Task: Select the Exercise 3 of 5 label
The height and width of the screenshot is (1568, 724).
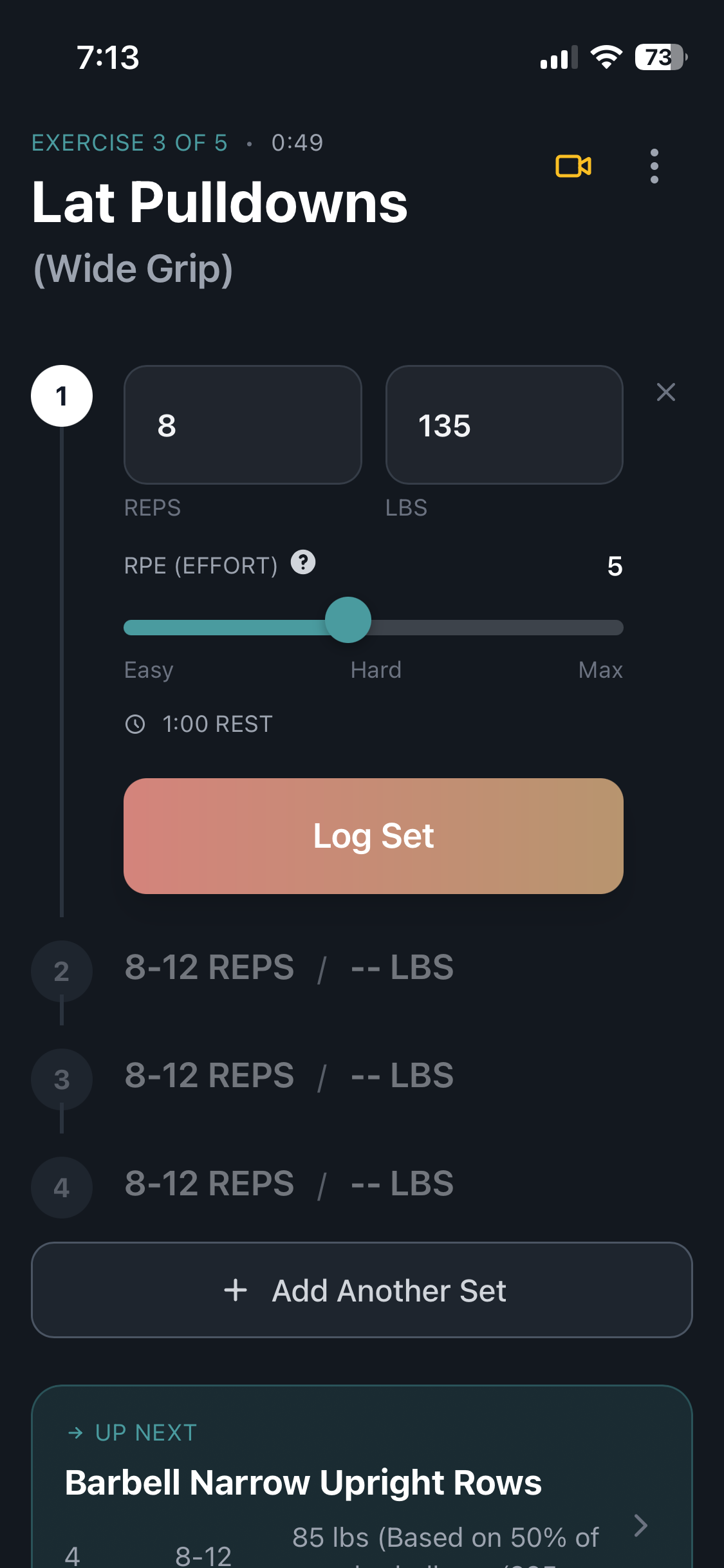Action: click(x=129, y=142)
